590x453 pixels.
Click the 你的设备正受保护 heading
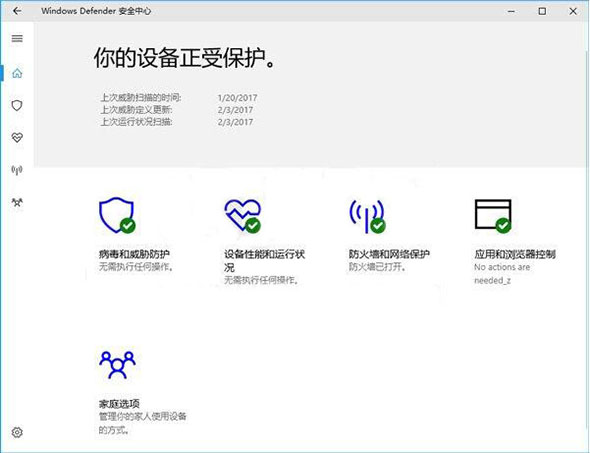tap(185, 58)
